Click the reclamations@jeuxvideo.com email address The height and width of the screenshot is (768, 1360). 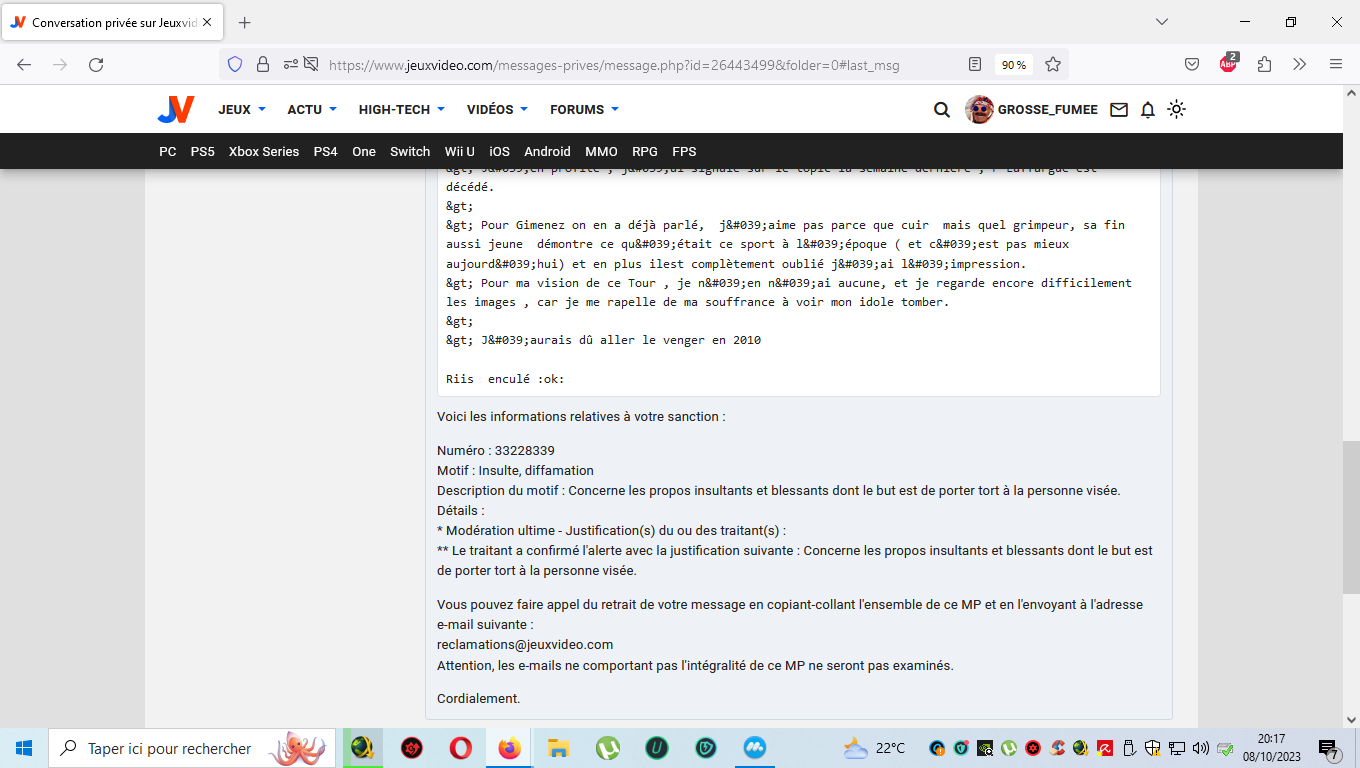525,645
